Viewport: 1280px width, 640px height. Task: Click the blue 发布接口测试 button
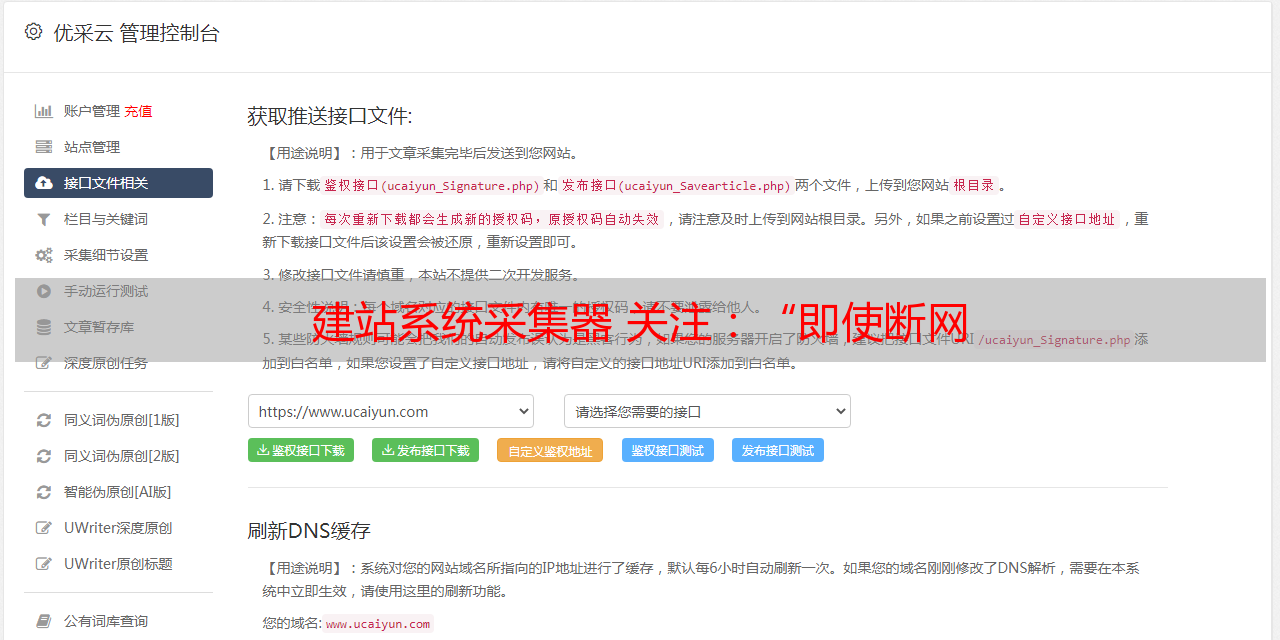(x=778, y=450)
